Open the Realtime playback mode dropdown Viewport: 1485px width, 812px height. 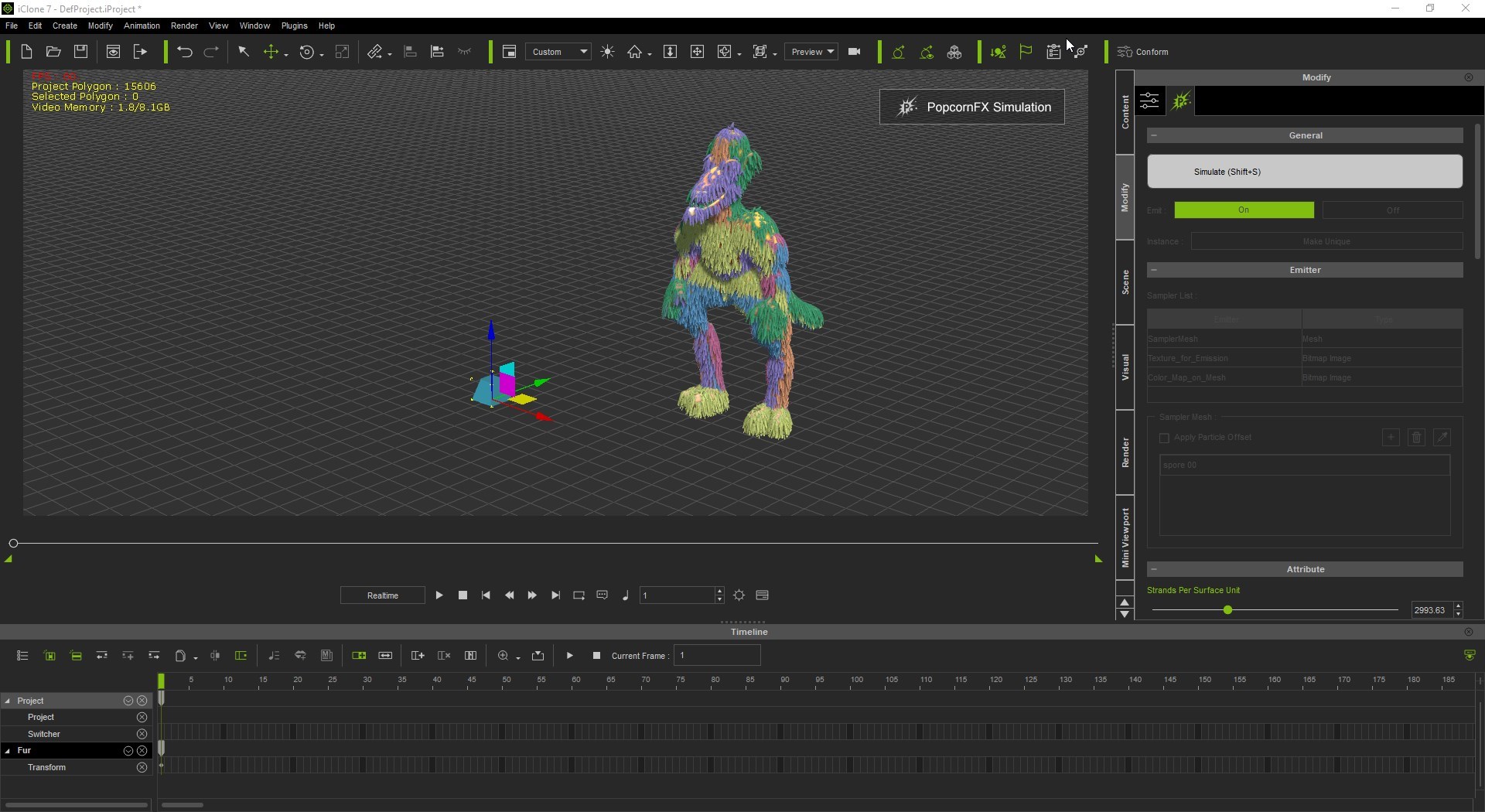[x=383, y=595]
